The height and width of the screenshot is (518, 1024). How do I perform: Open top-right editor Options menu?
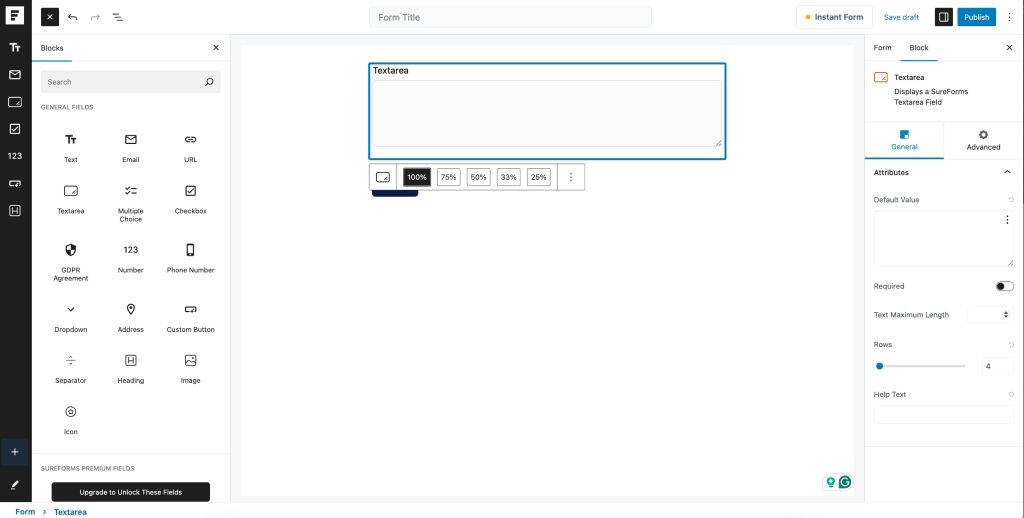click(x=1009, y=17)
